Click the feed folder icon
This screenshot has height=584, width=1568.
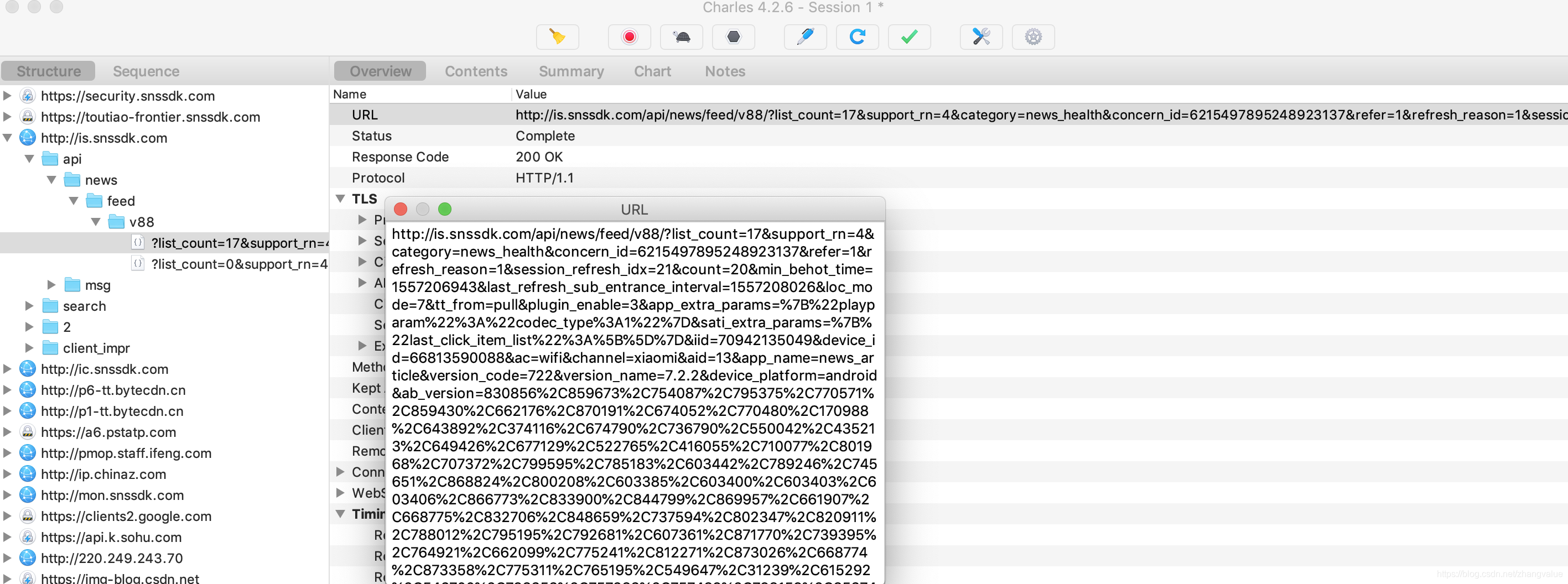tap(95, 200)
